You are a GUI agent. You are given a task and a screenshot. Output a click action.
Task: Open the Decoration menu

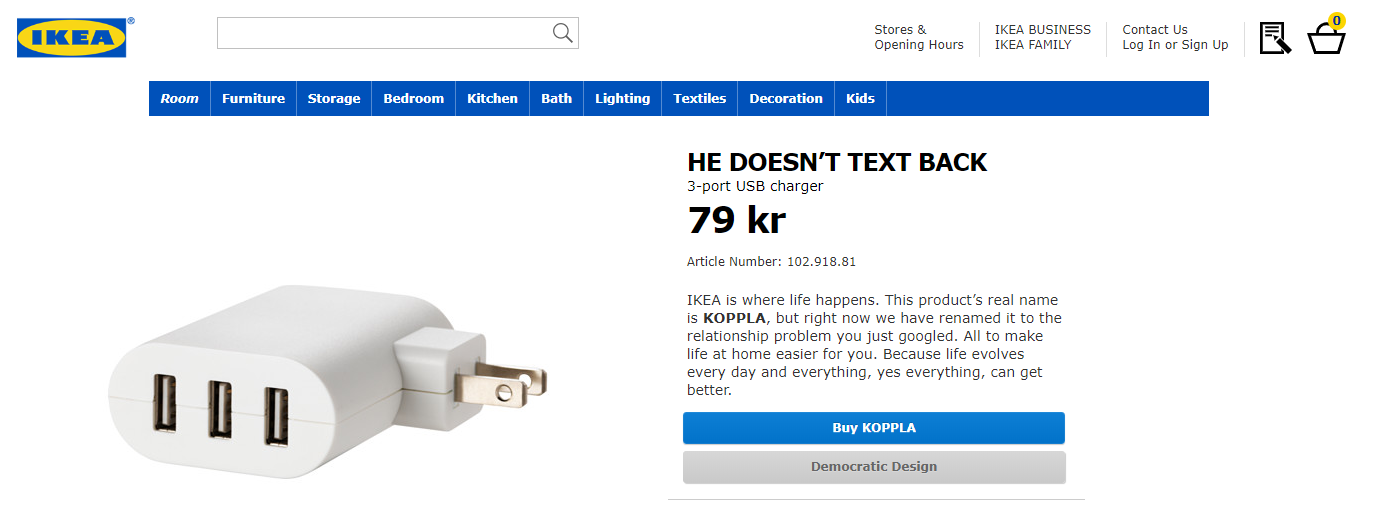[786, 98]
